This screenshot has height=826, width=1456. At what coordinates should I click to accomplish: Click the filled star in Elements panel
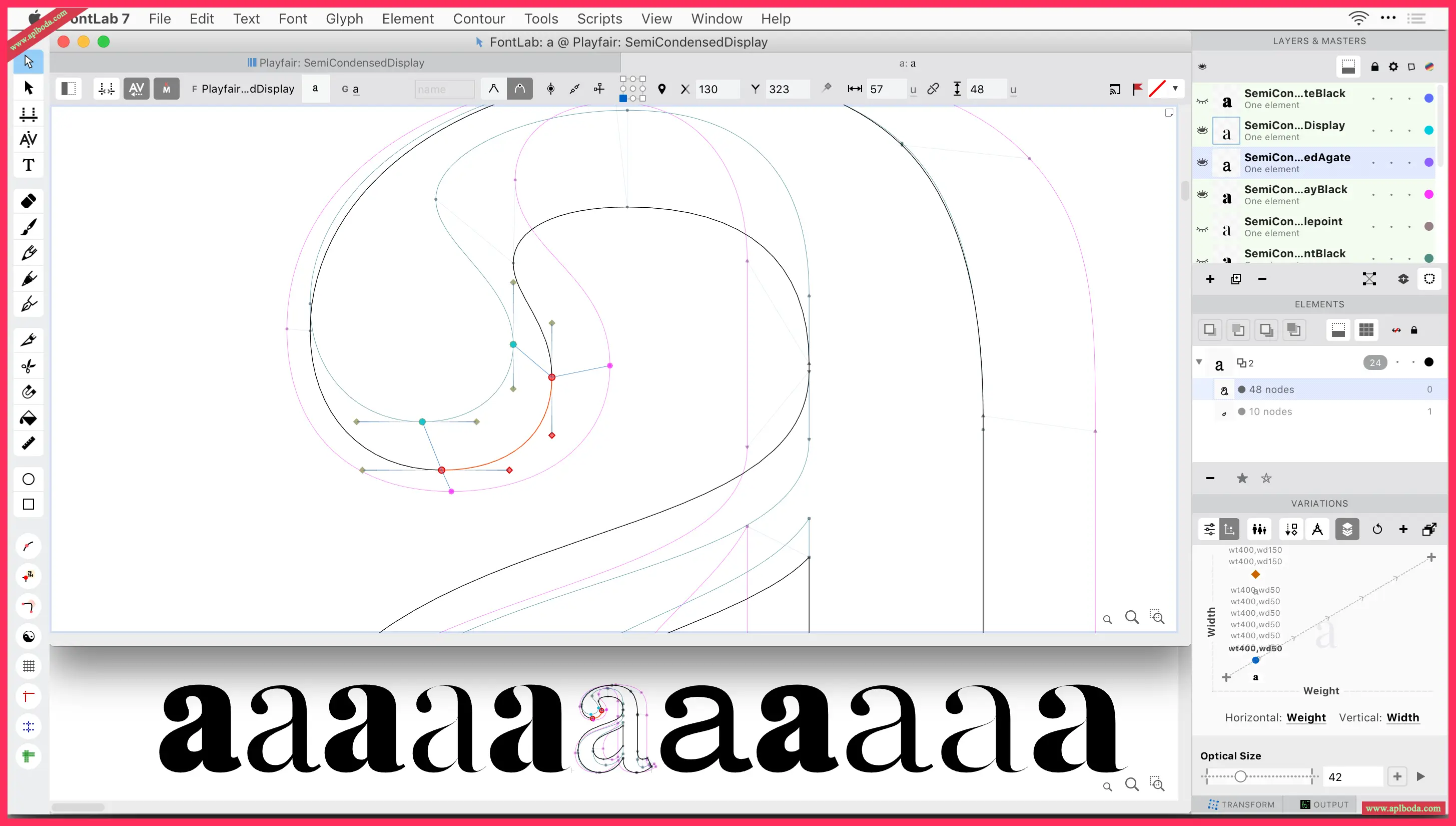[1242, 478]
